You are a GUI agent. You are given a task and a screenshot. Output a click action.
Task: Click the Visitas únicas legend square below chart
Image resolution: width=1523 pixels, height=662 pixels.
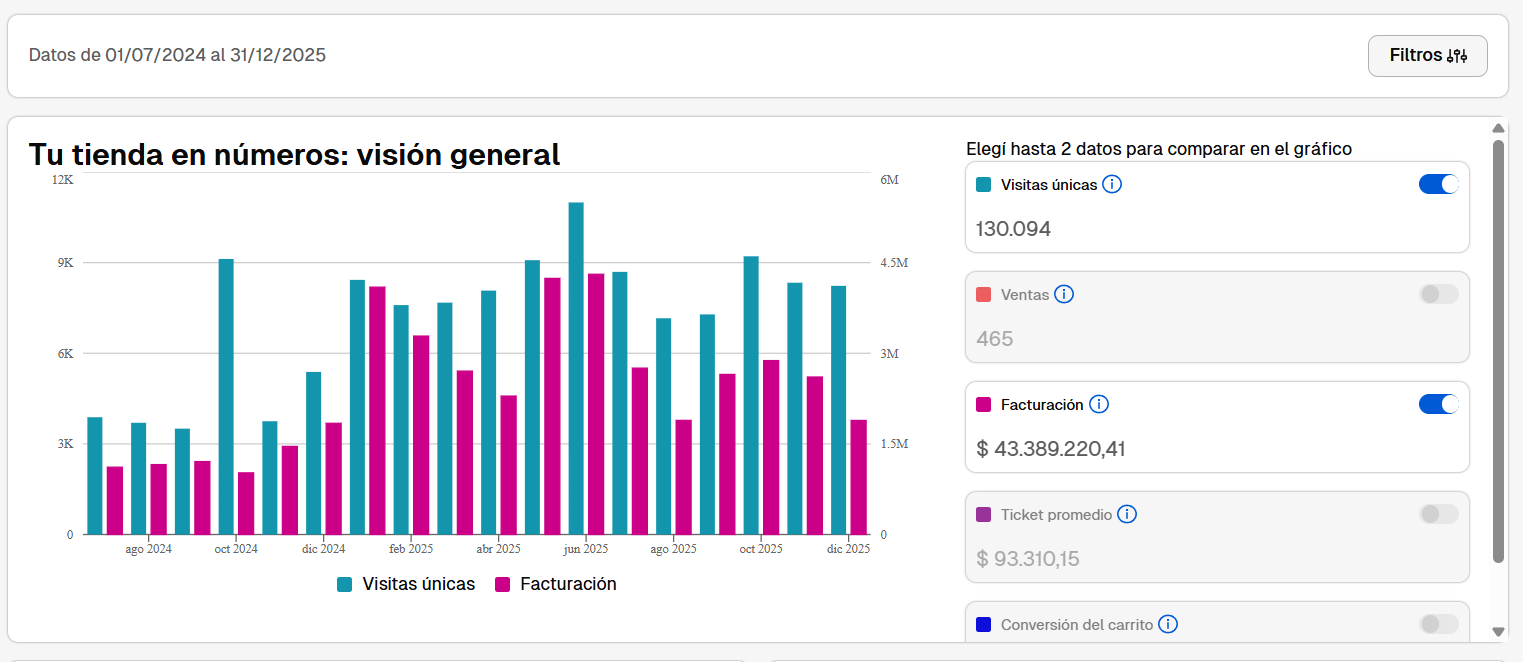tap(345, 585)
